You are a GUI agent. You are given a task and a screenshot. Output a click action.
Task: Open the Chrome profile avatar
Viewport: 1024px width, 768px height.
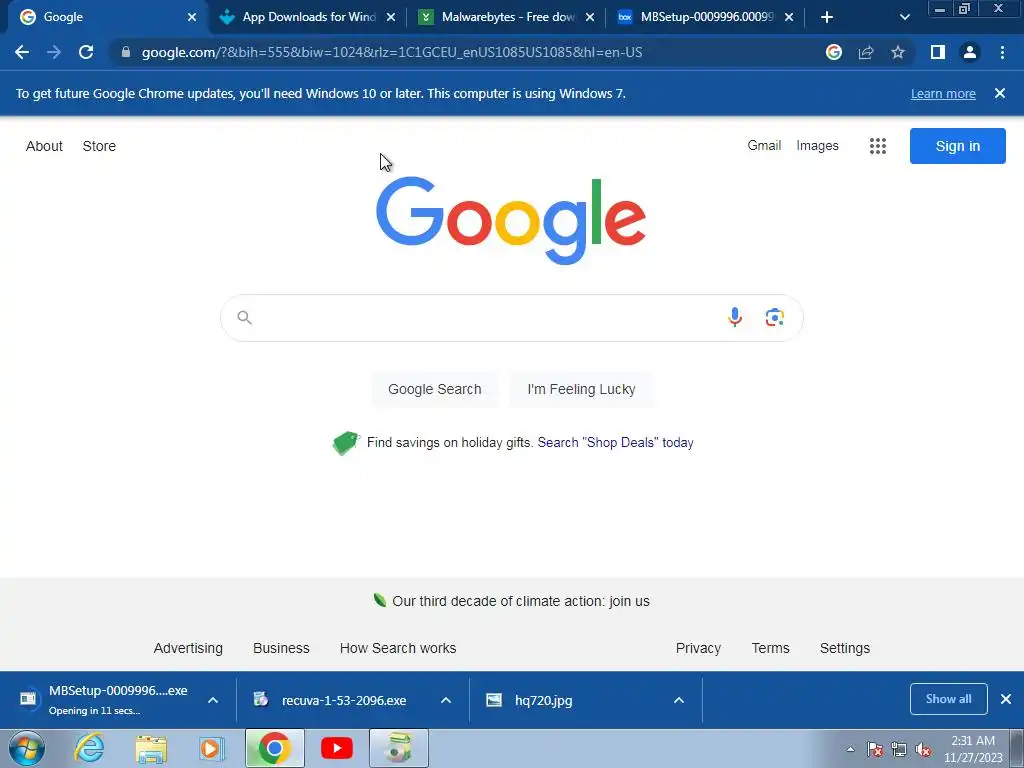point(970,52)
